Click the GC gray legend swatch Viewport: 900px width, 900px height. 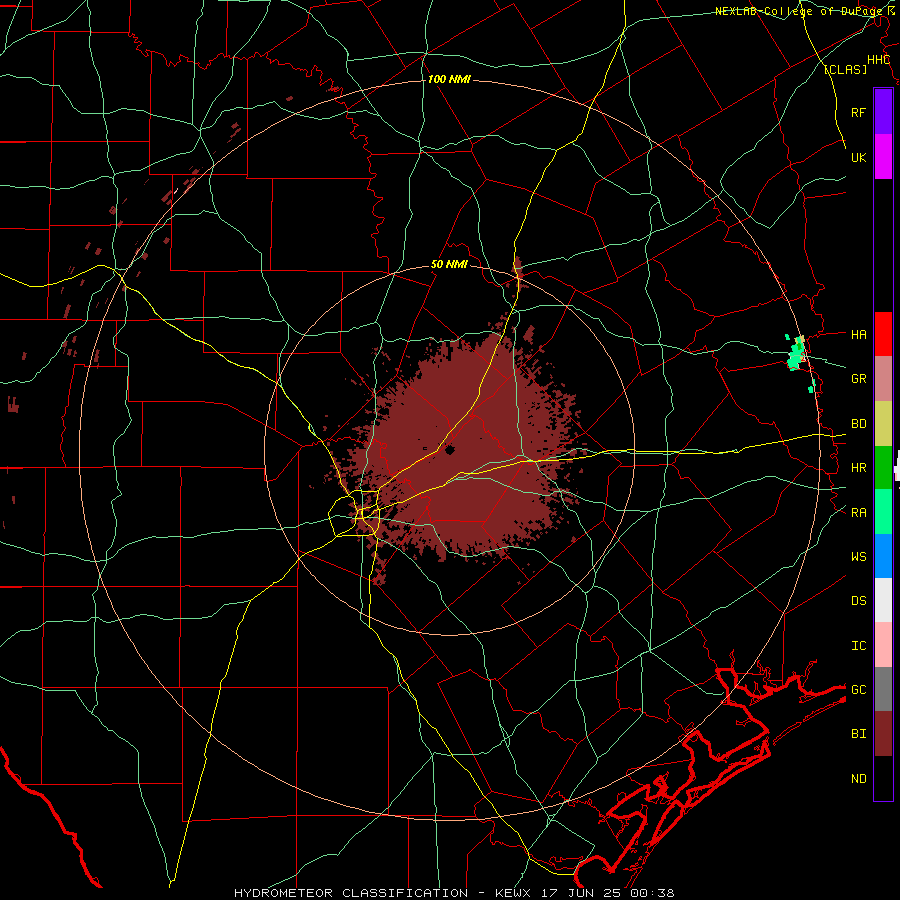tap(883, 689)
